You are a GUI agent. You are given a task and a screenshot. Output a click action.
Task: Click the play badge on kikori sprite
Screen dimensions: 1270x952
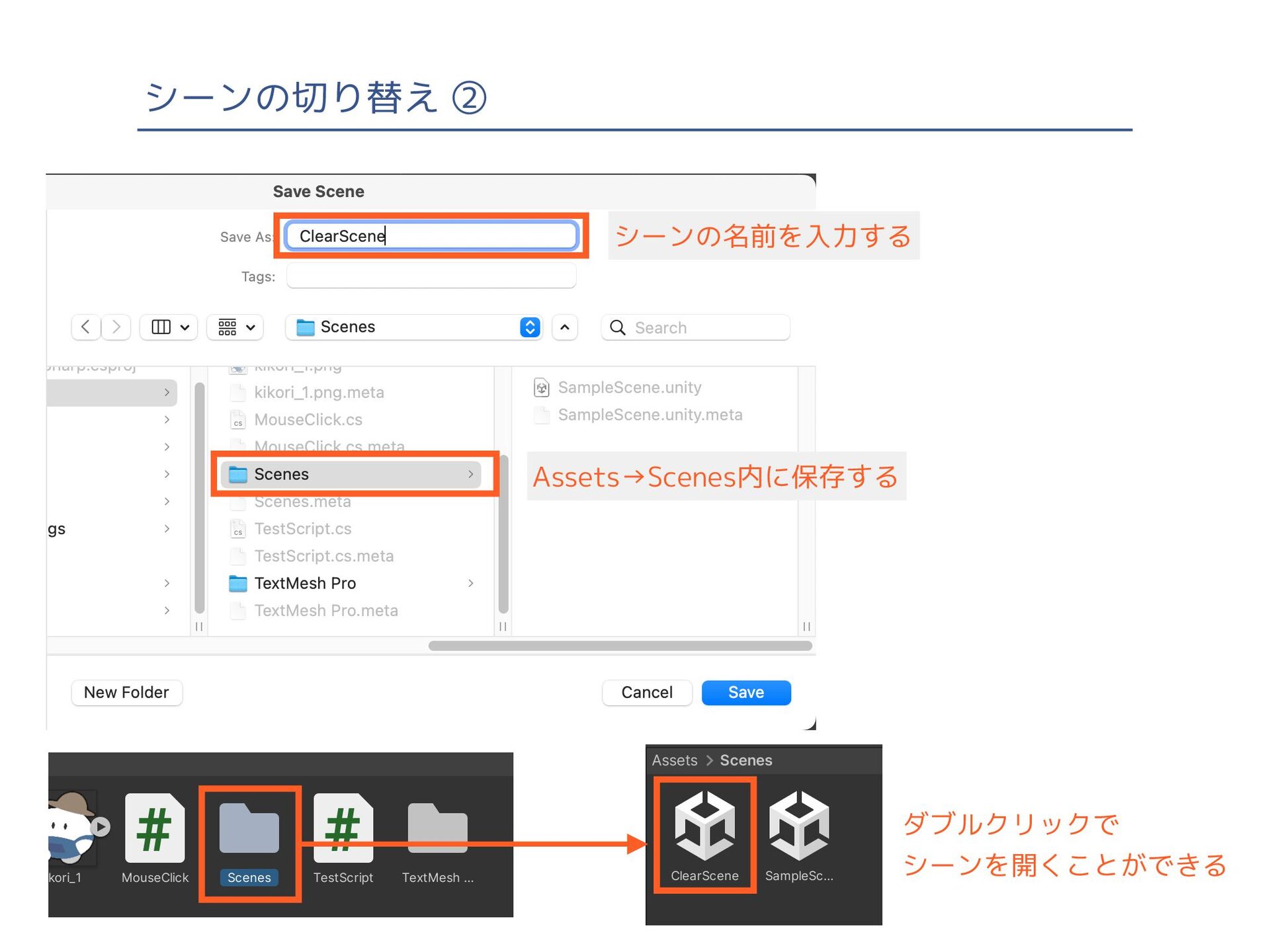[x=101, y=826]
